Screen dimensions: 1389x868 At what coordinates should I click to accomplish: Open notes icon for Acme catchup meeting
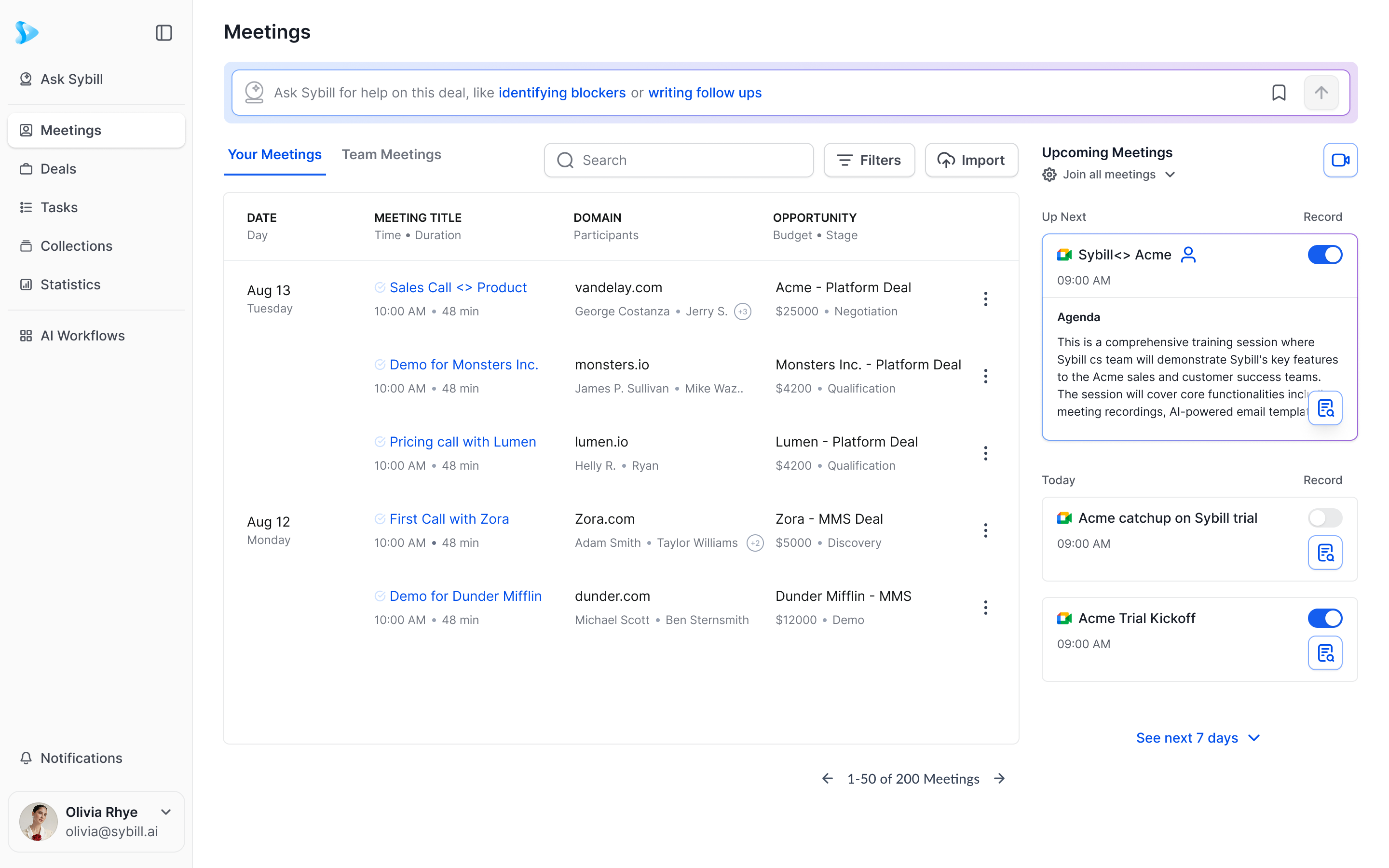(1325, 552)
